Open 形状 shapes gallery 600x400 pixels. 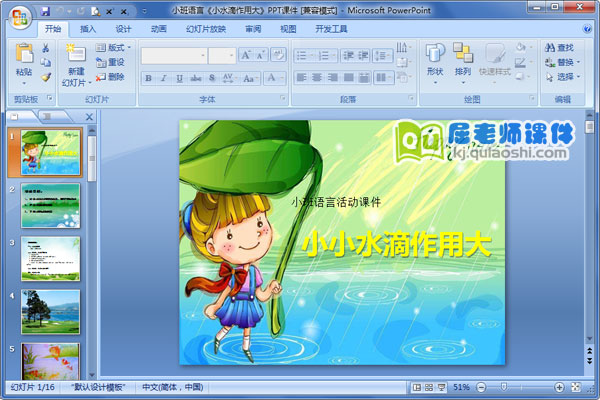point(435,63)
